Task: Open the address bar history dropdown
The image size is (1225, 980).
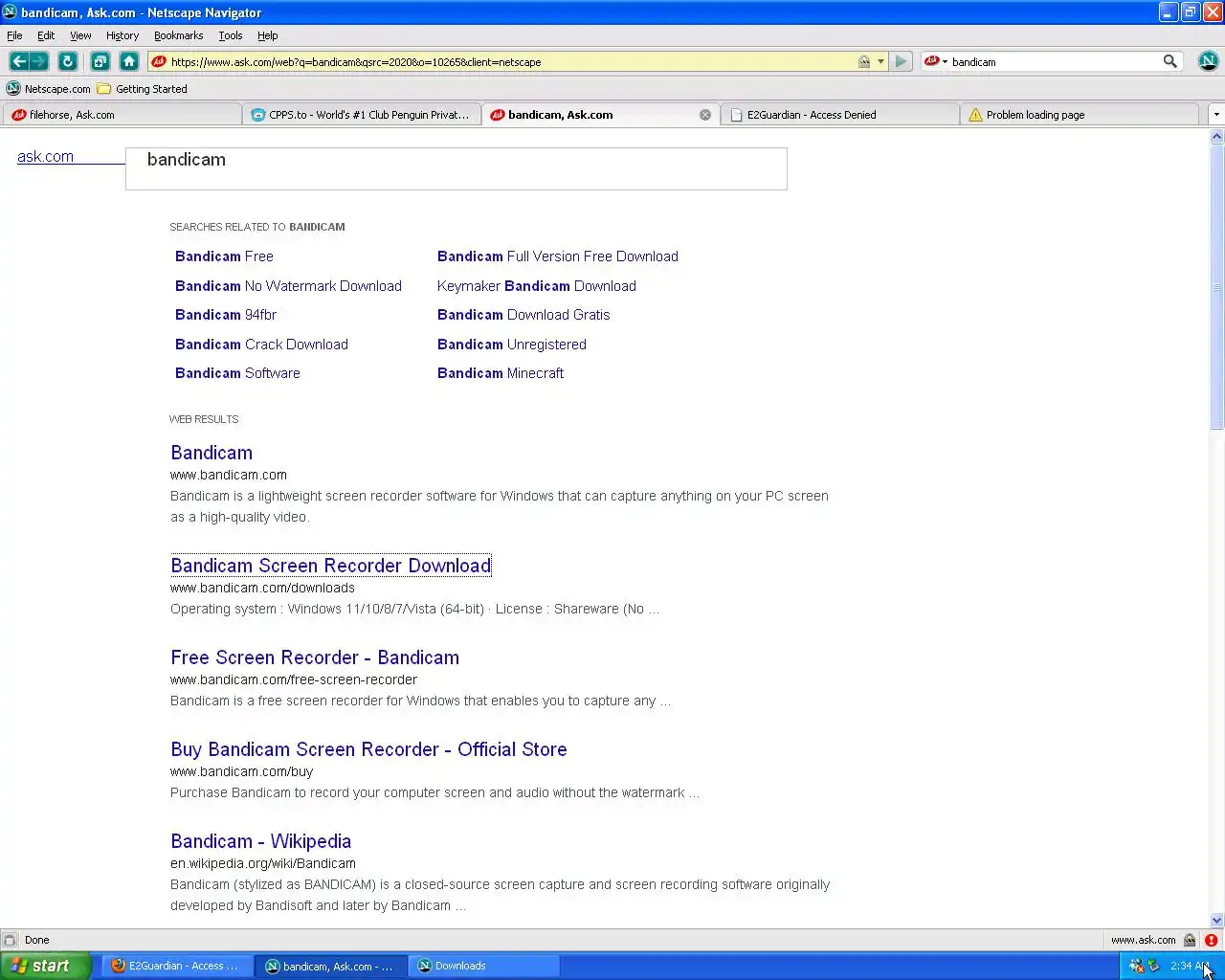Action: coord(880,61)
